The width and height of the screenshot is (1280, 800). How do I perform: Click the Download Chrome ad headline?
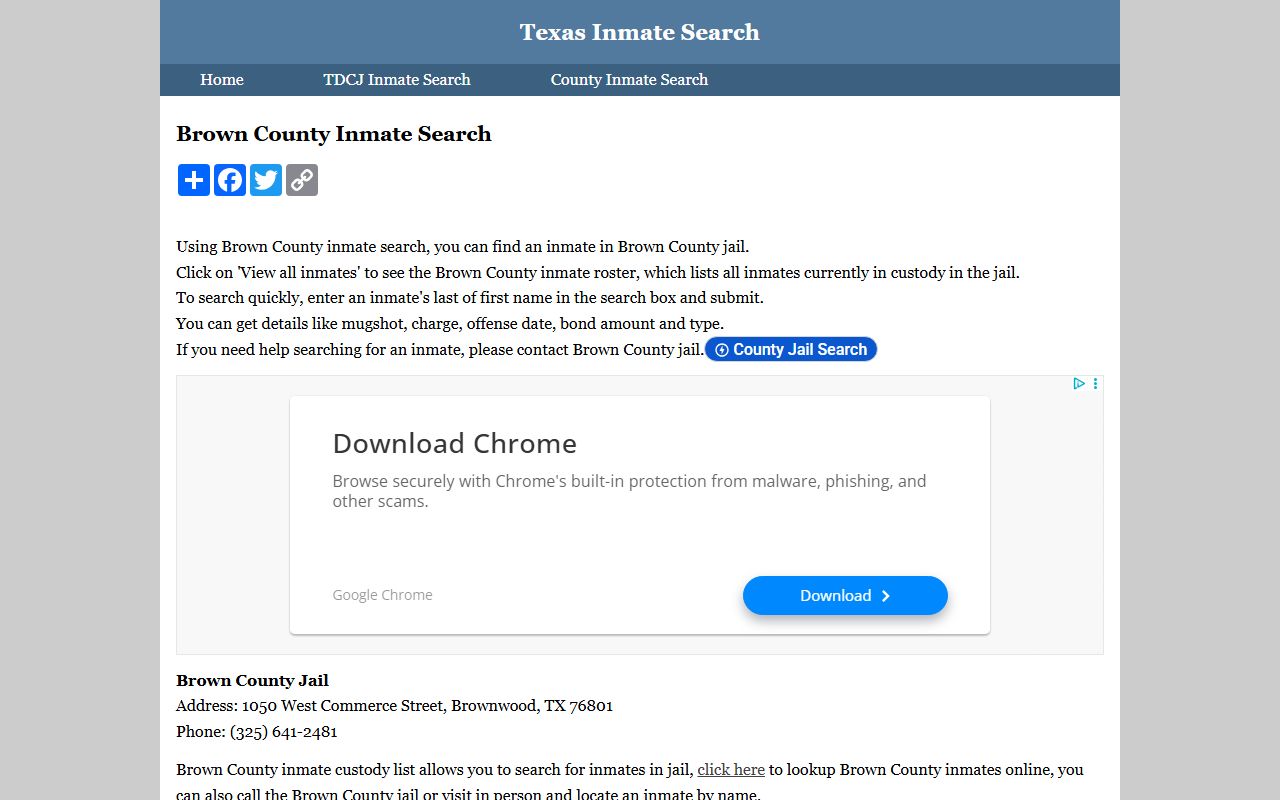(454, 443)
